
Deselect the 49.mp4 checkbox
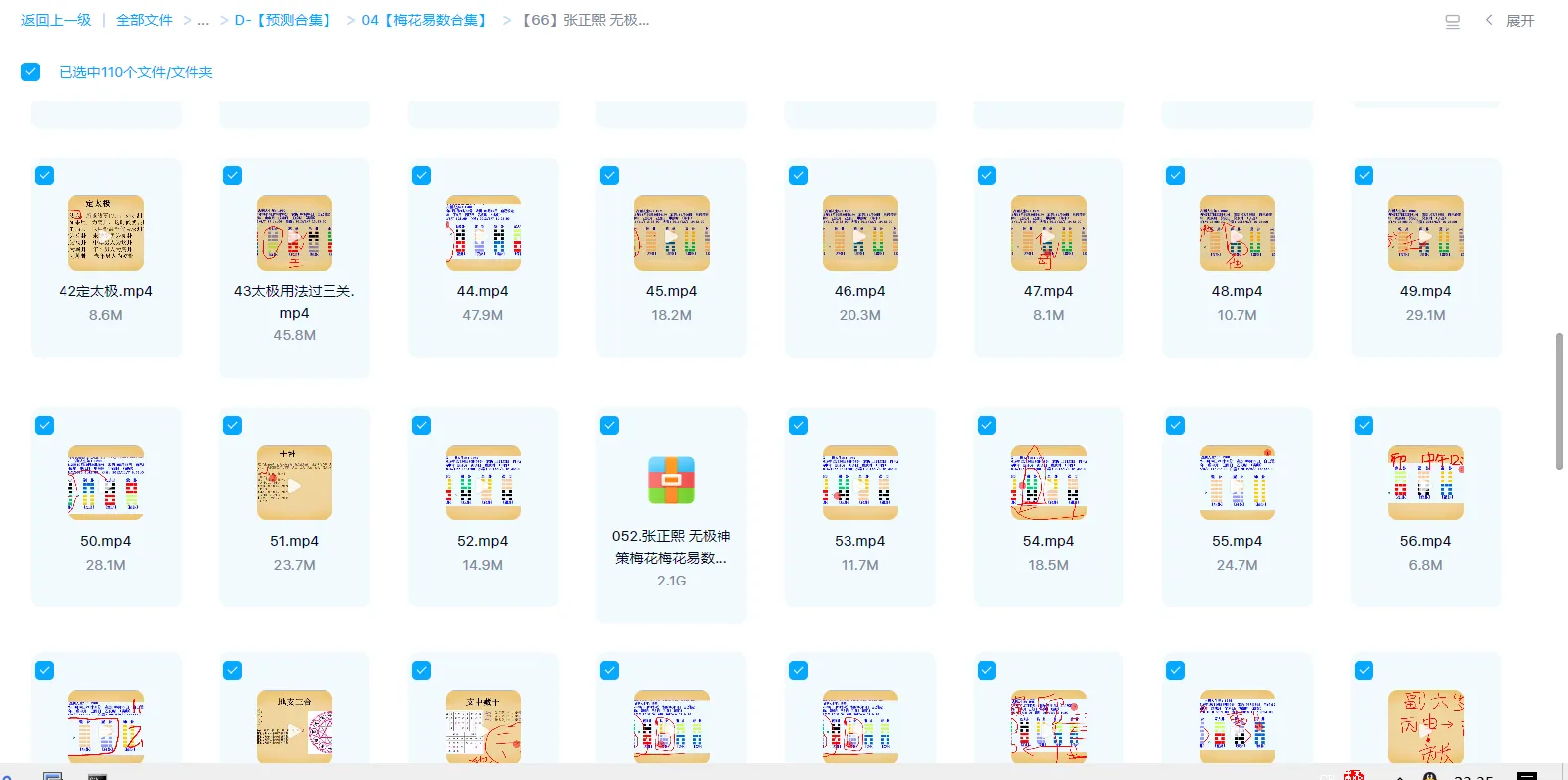click(x=1365, y=176)
